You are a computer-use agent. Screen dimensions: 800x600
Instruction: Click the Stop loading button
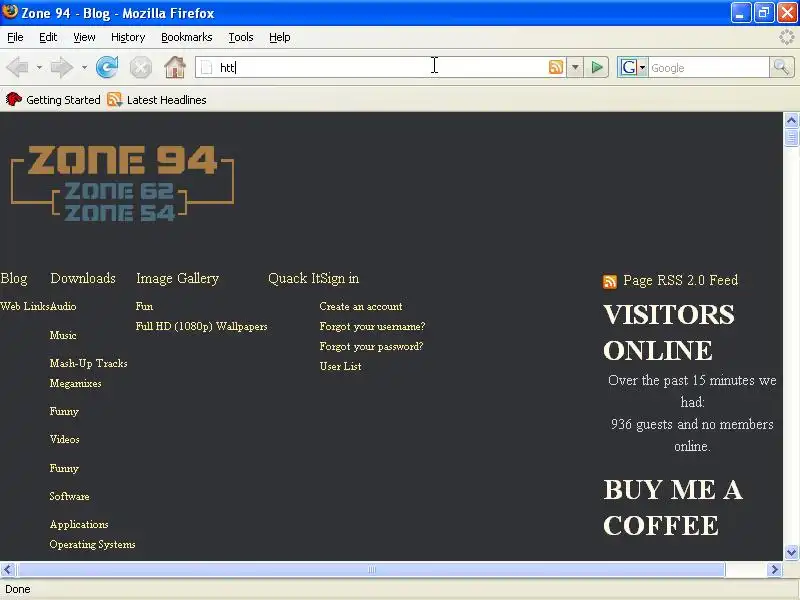point(140,67)
